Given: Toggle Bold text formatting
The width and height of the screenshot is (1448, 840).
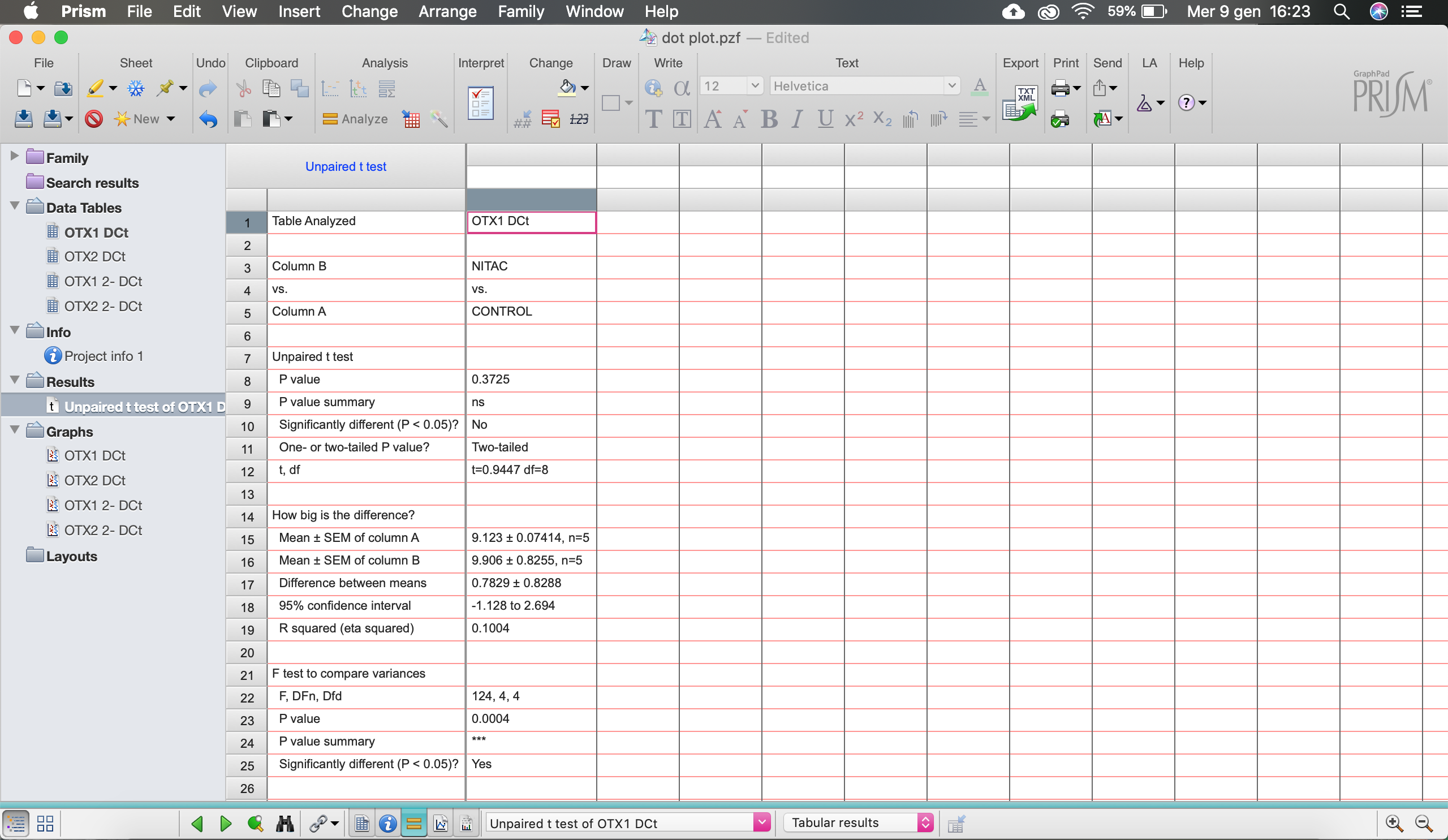Looking at the screenshot, I should click(x=769, y=119).
